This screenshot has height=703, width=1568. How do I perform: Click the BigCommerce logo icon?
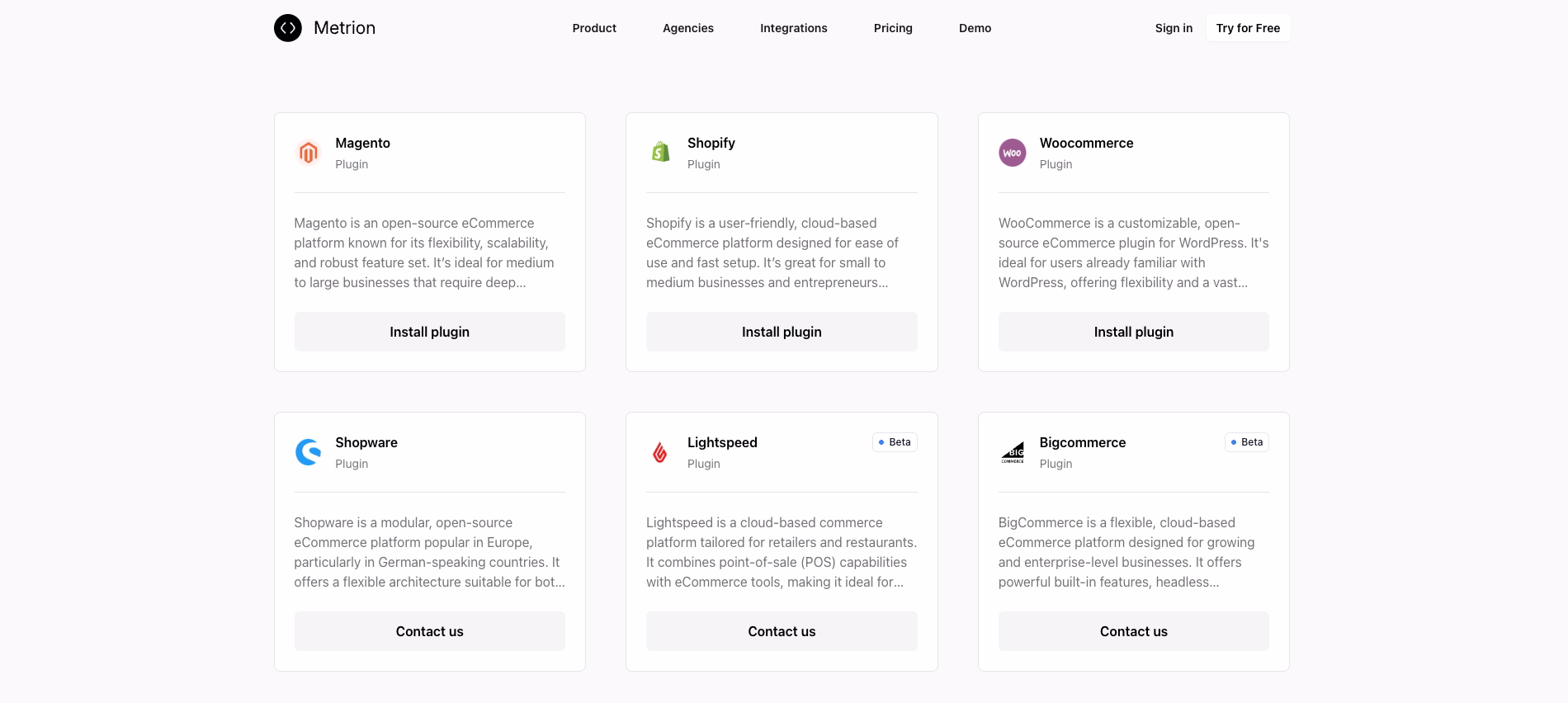point(1011,451)
